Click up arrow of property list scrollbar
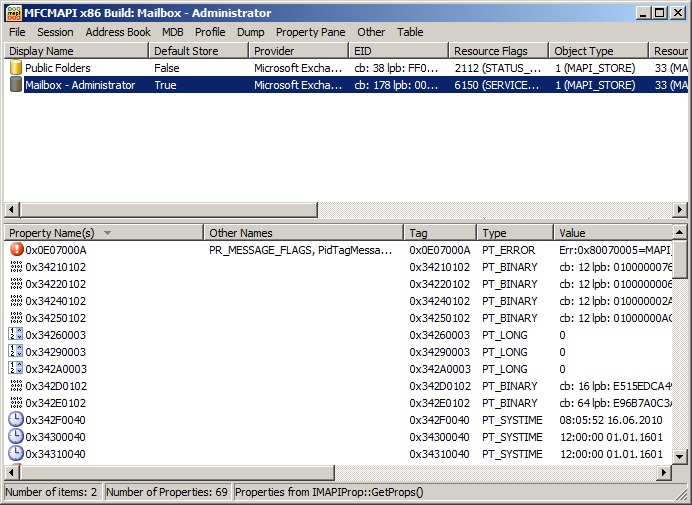 click(x=680, y=232)
